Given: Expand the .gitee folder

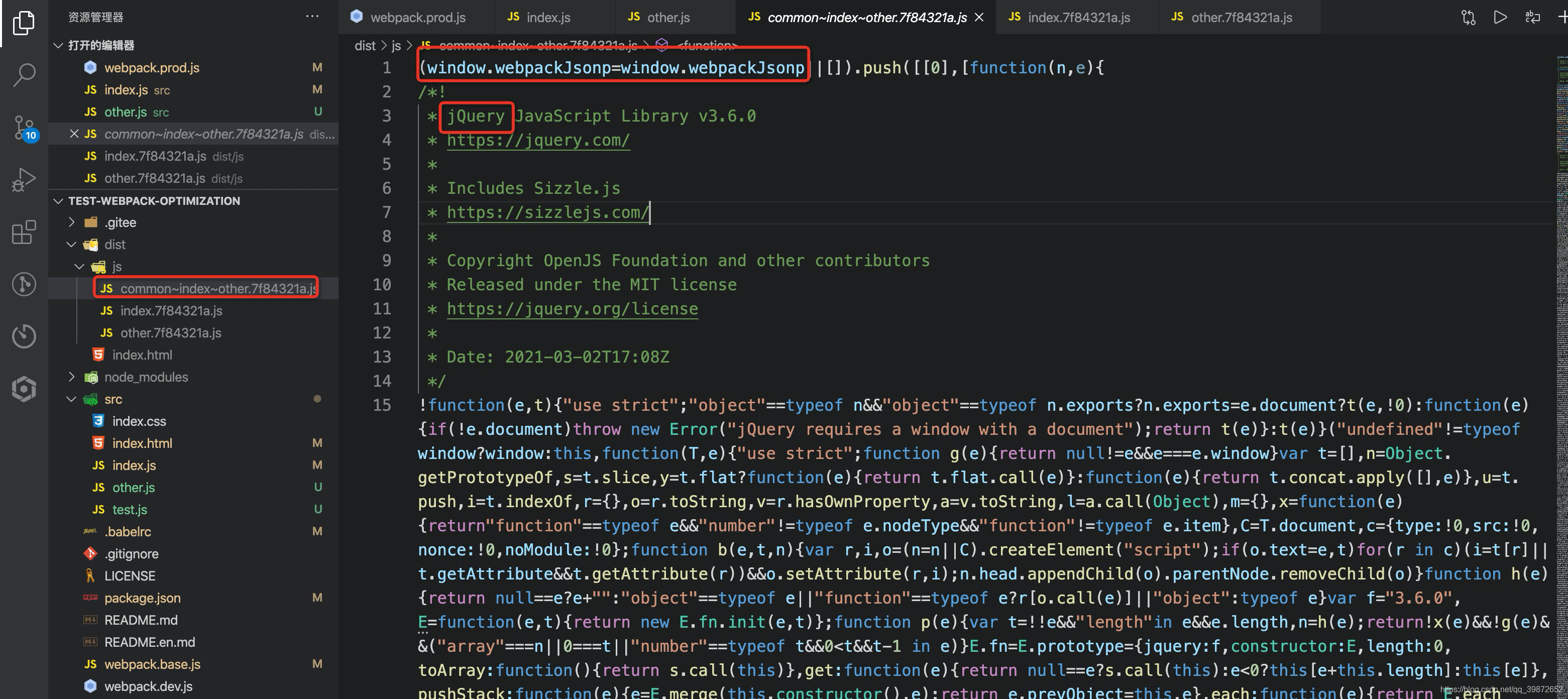Looking at the screenshot, I should tap(71, 222).
